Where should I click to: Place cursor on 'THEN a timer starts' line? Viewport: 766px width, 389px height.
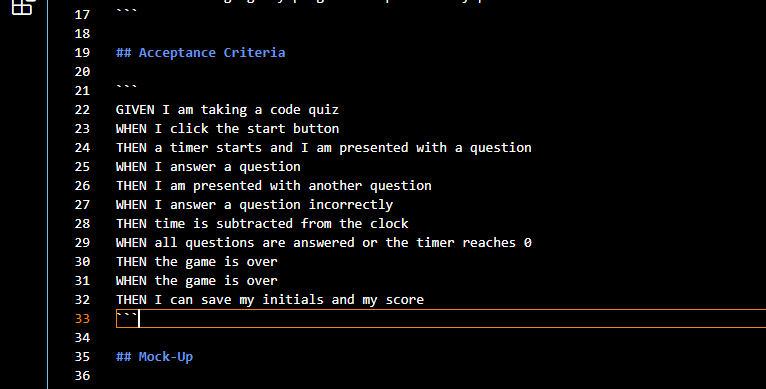(323, 148)
